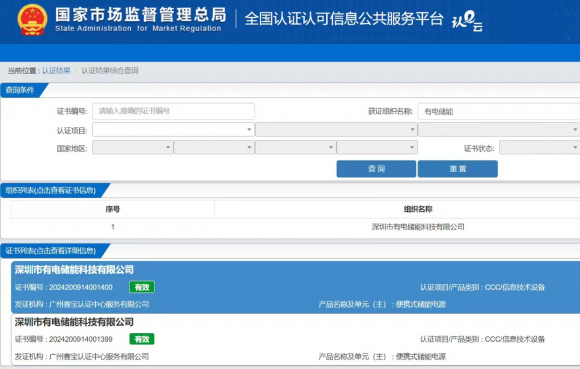Open the first 认证项目 dropdown
580x369 pixels.
pyautogui.click(x=173, y=129)
